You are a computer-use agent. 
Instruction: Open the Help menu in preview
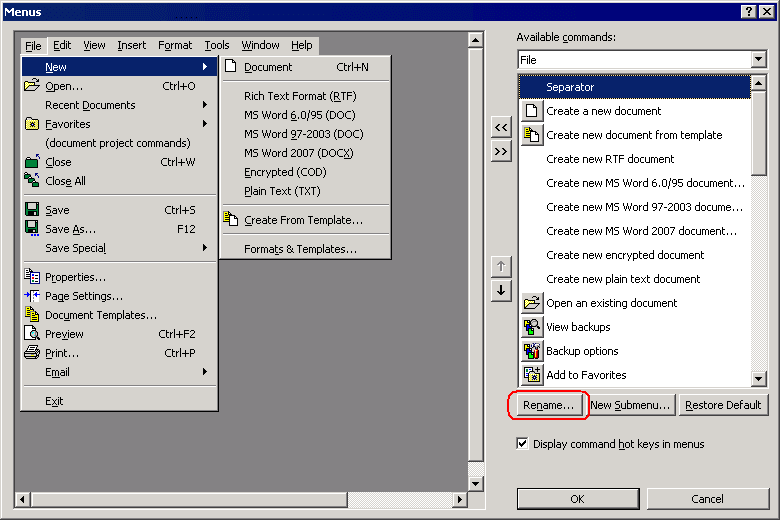[x=301, y=45]
